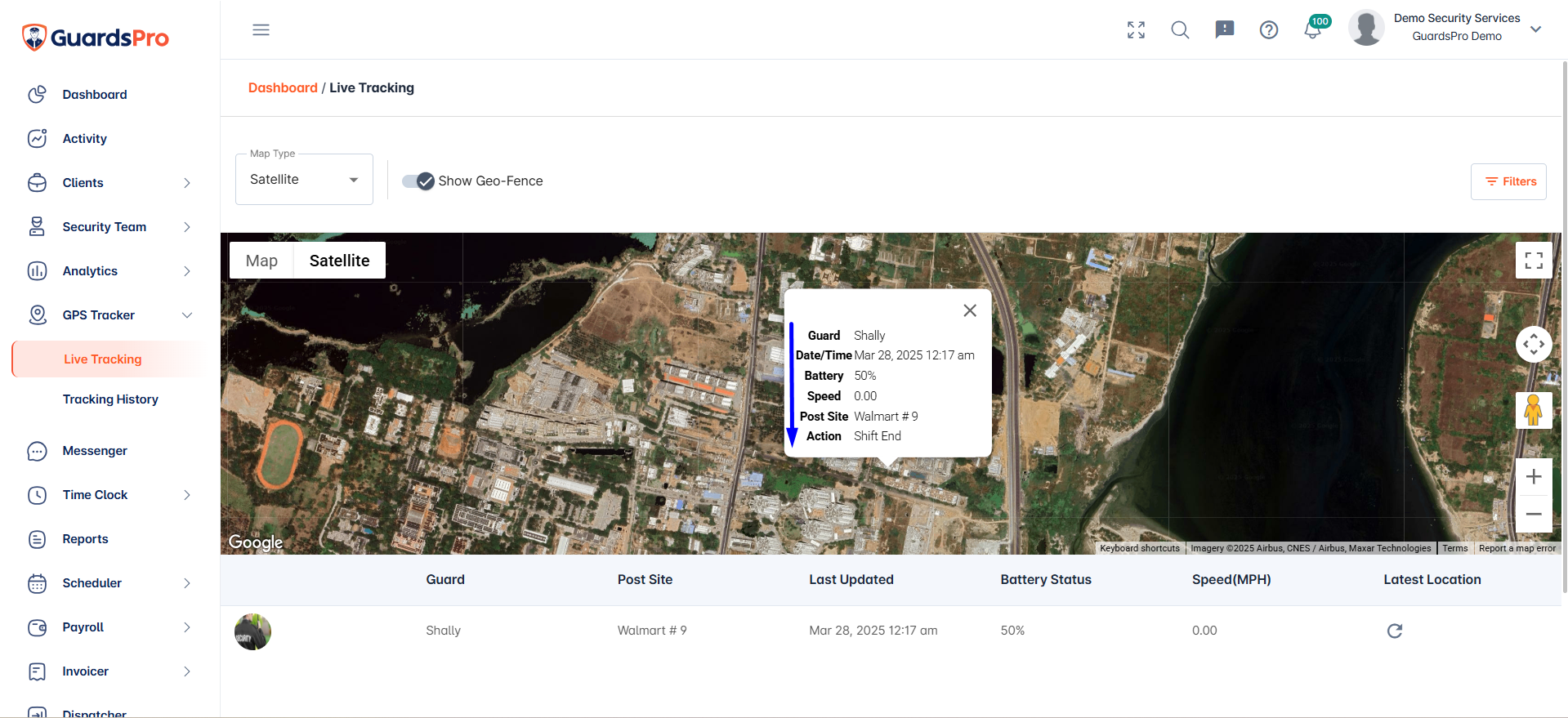The width and height of the screenshot is (1568, 718).
Task: Toggle map fullscreen view button
Action: click(x=1534, y=261)
